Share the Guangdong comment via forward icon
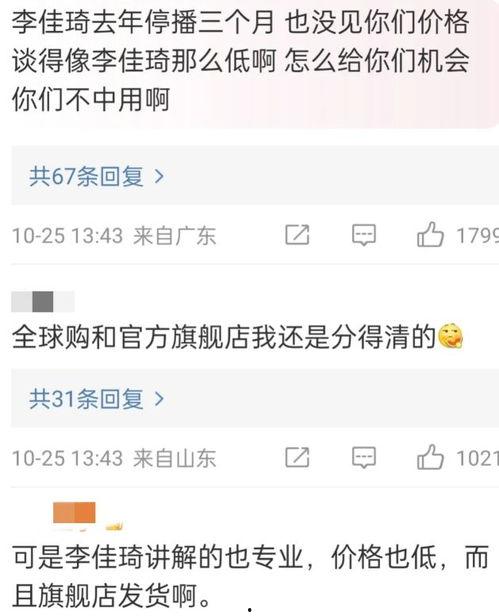This screenshot has width=499, height=616. tap(297, 235)
